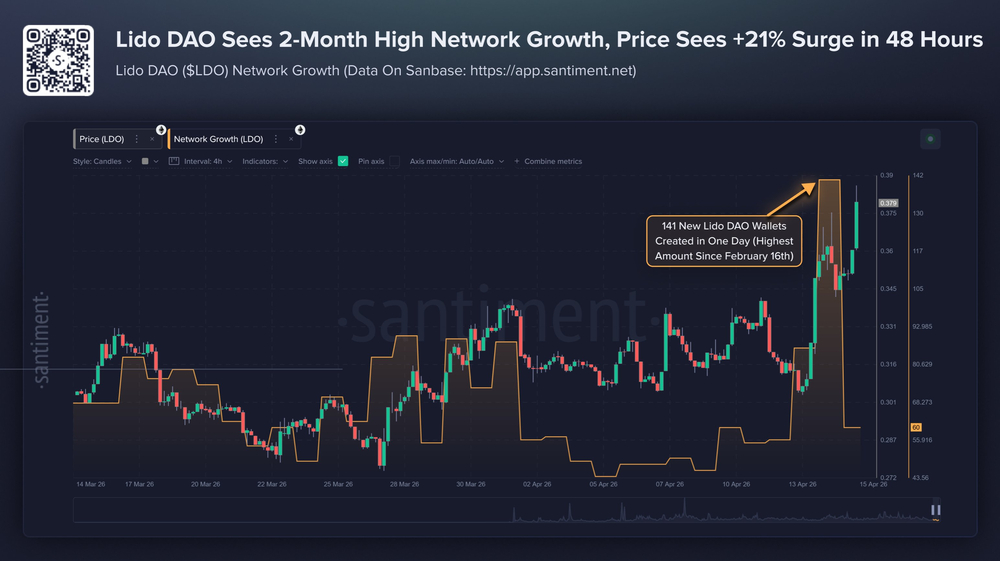Disable the Show axis checkbox
Viewport: 1000px width, 561px height.
coord(343,161)
